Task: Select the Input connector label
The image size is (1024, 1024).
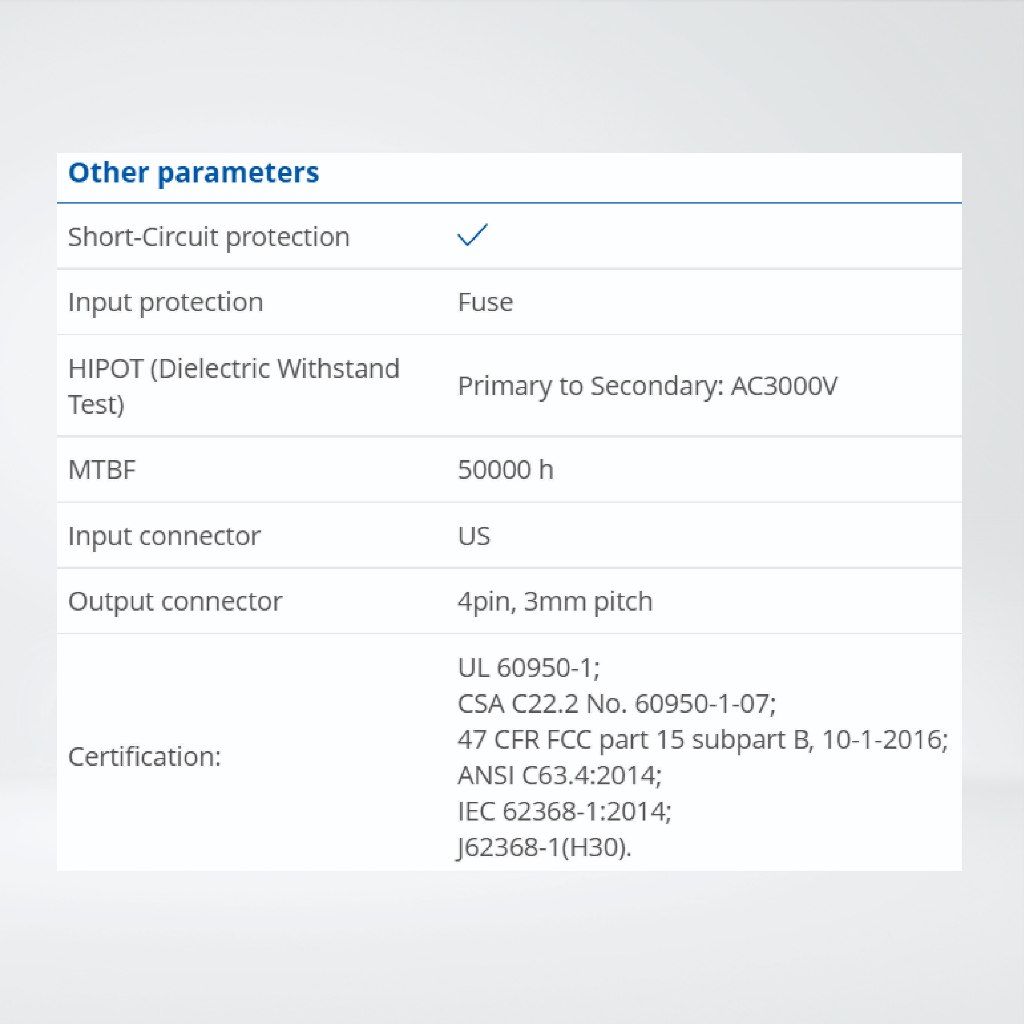Action: (x=165, y=536)
